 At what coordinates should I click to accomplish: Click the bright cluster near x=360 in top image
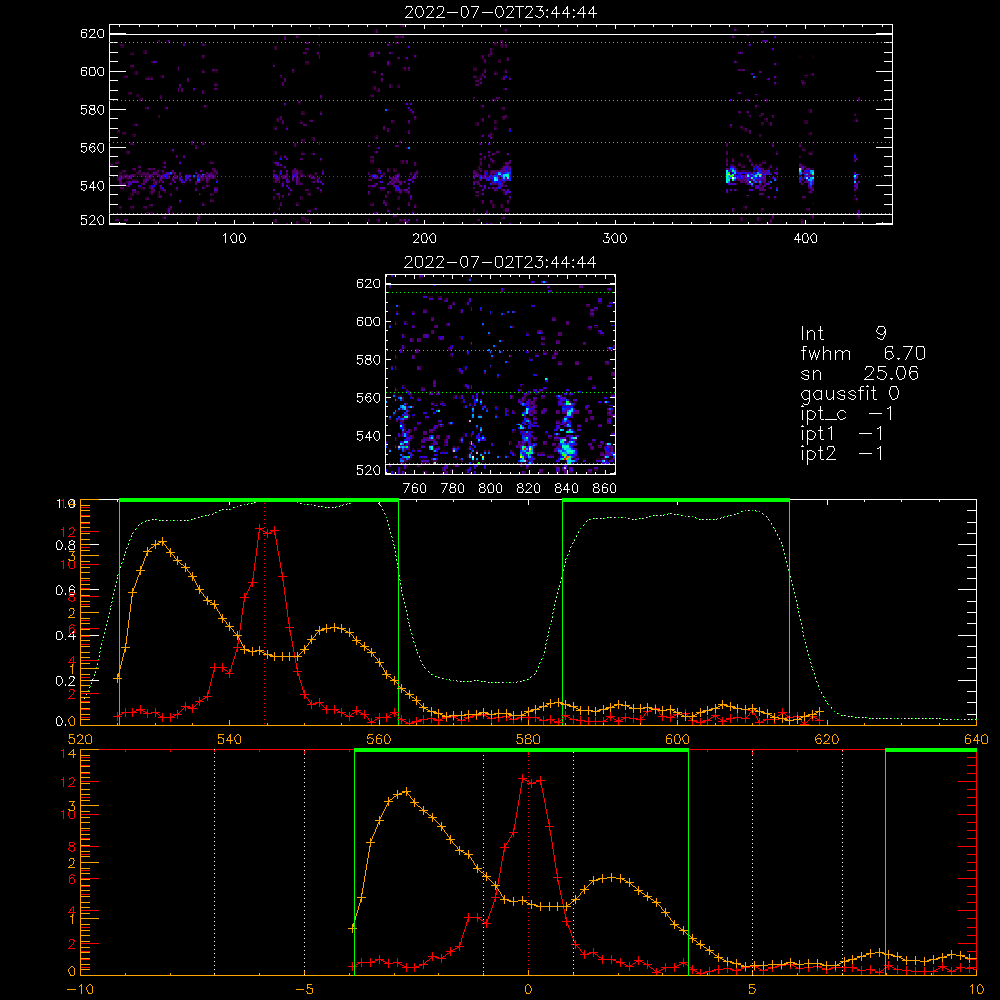[x=731, y=175]
